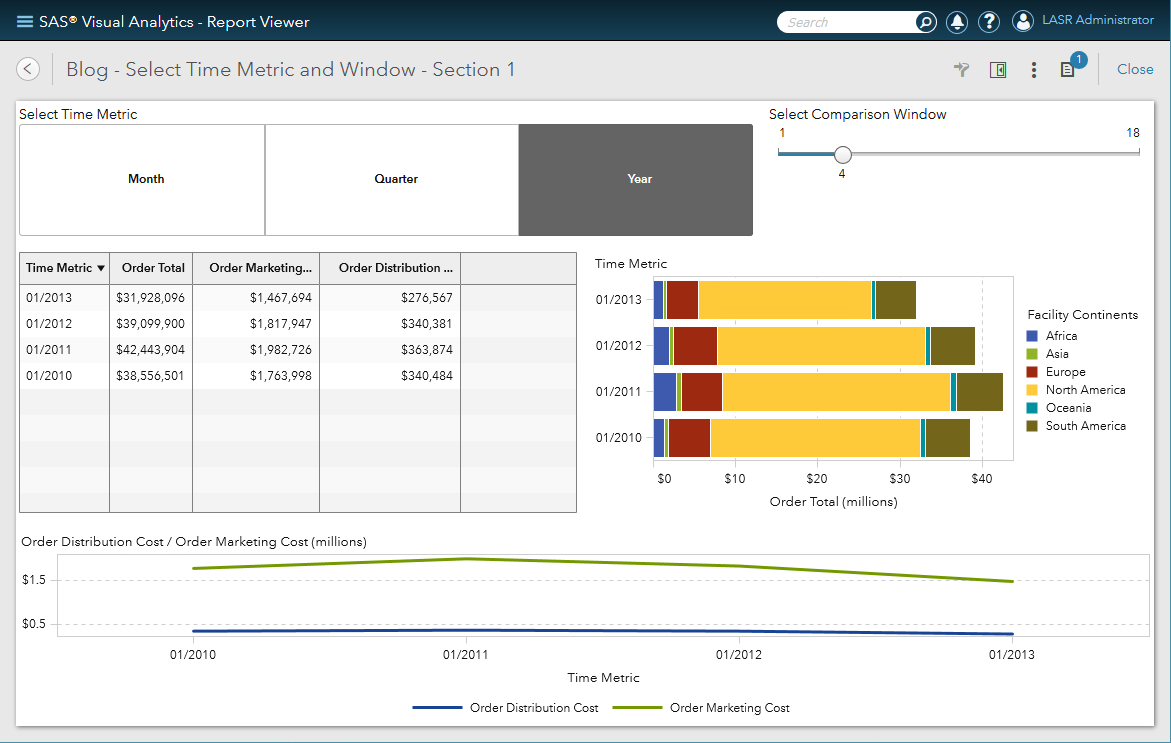1171x743 pixels.
Task: Click the user profile avatar icon
Action: click(x=1022, y=21)
